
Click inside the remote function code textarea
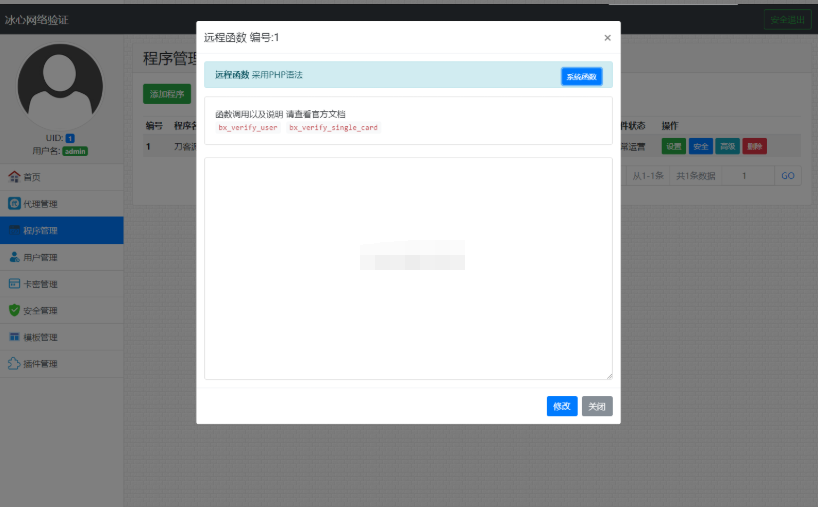coord(408,268)
